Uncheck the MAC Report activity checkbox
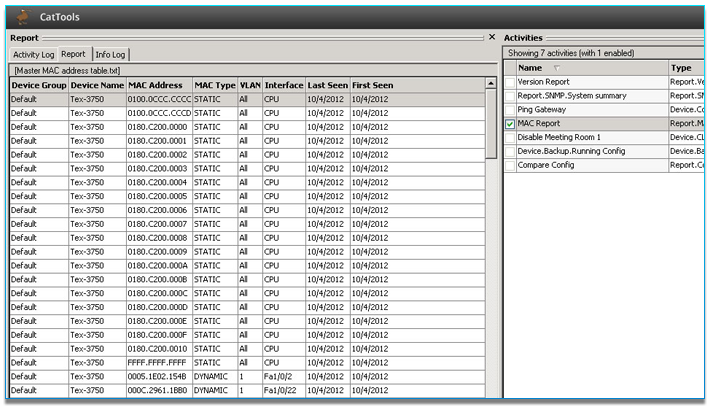This screenshot has width=710, height=410. [x=510, y=123]
